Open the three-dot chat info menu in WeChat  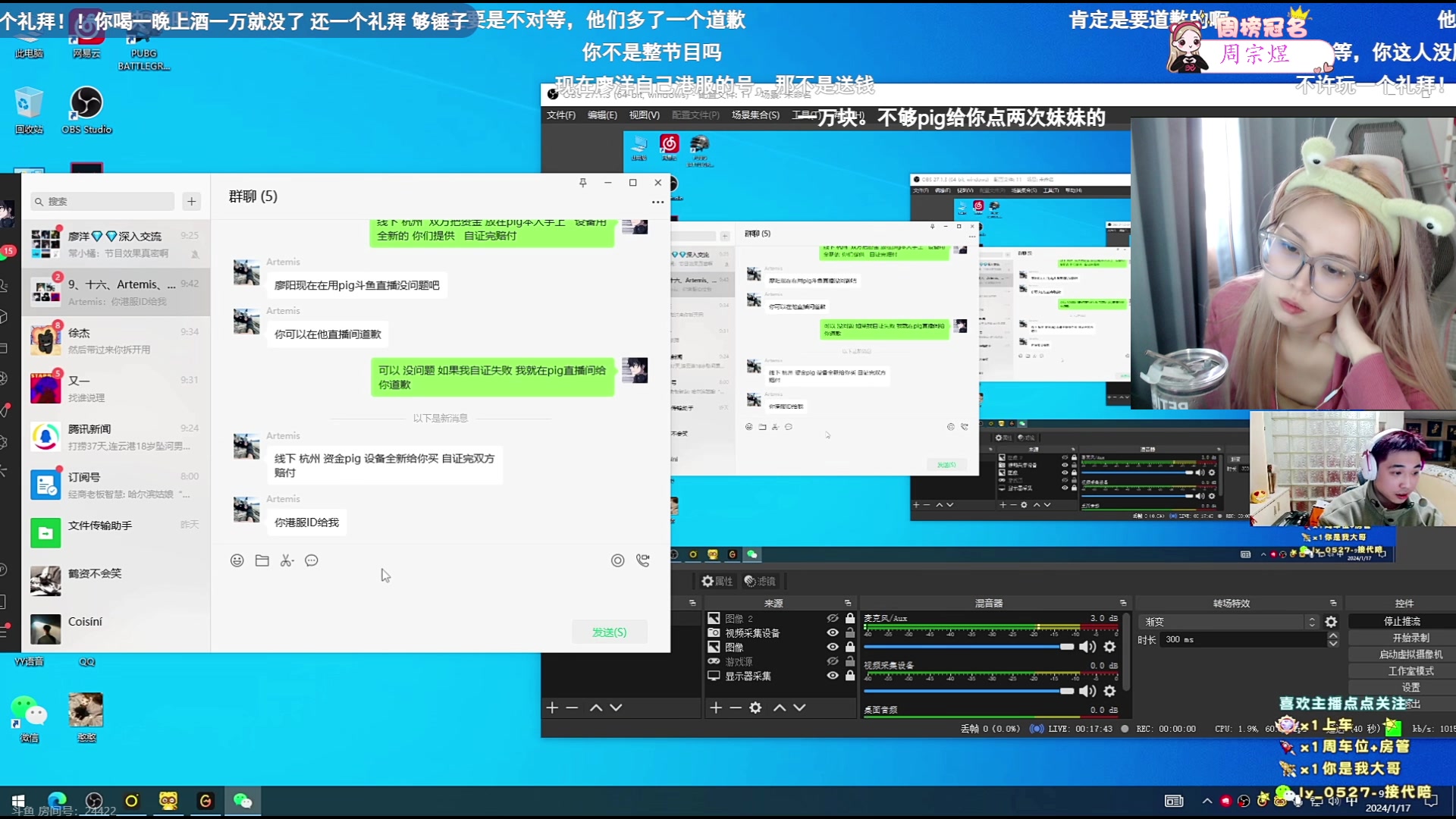click(657, 202)
